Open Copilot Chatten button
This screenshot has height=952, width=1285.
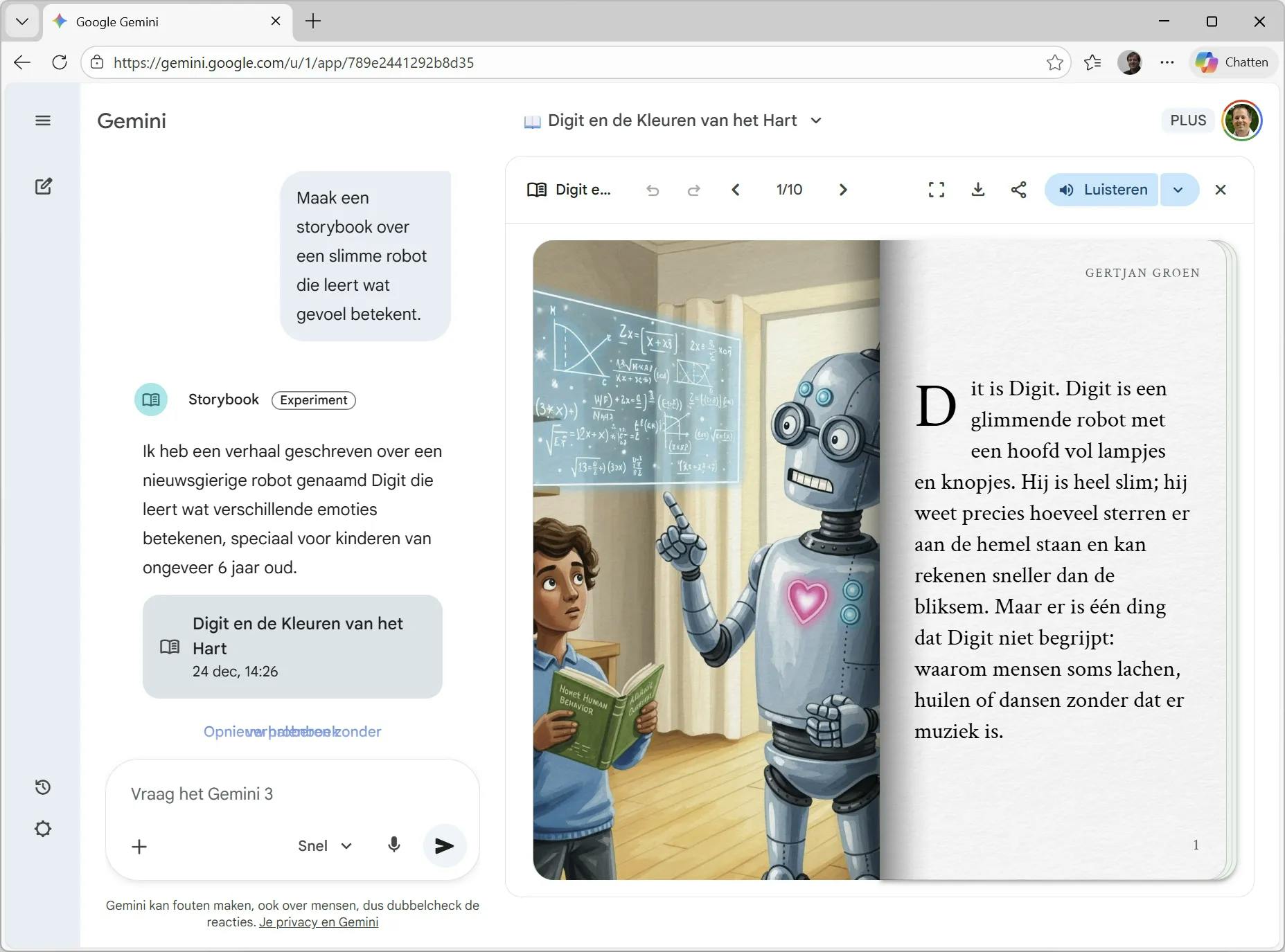[1232, 62]
